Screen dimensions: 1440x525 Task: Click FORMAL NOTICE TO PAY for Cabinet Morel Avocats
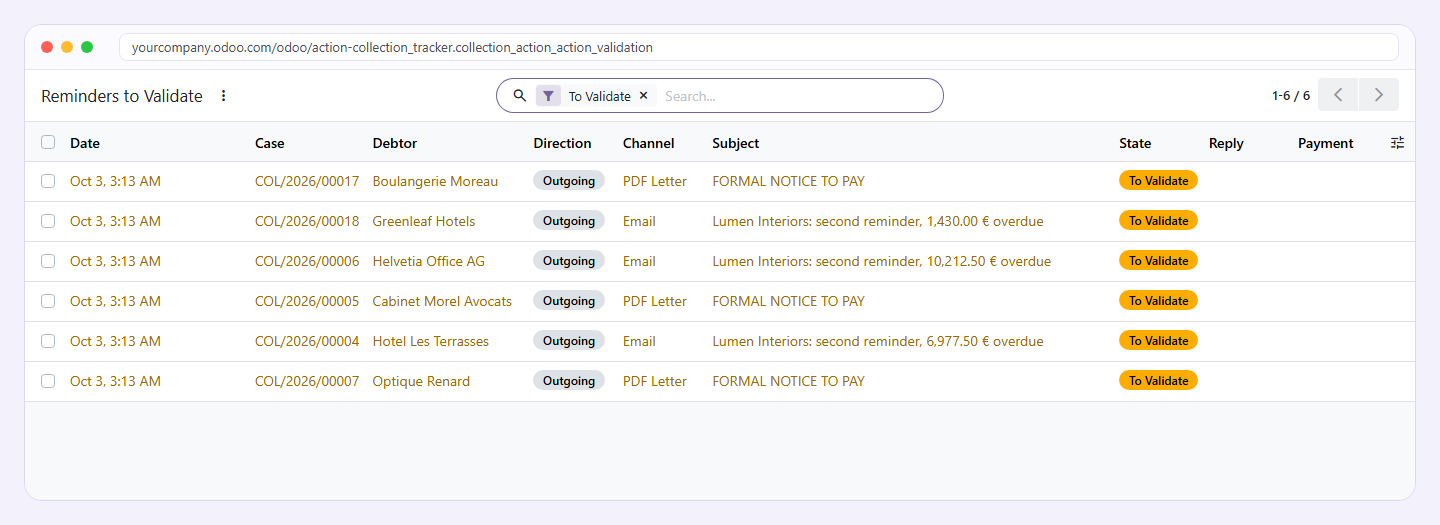coord(789,301)
